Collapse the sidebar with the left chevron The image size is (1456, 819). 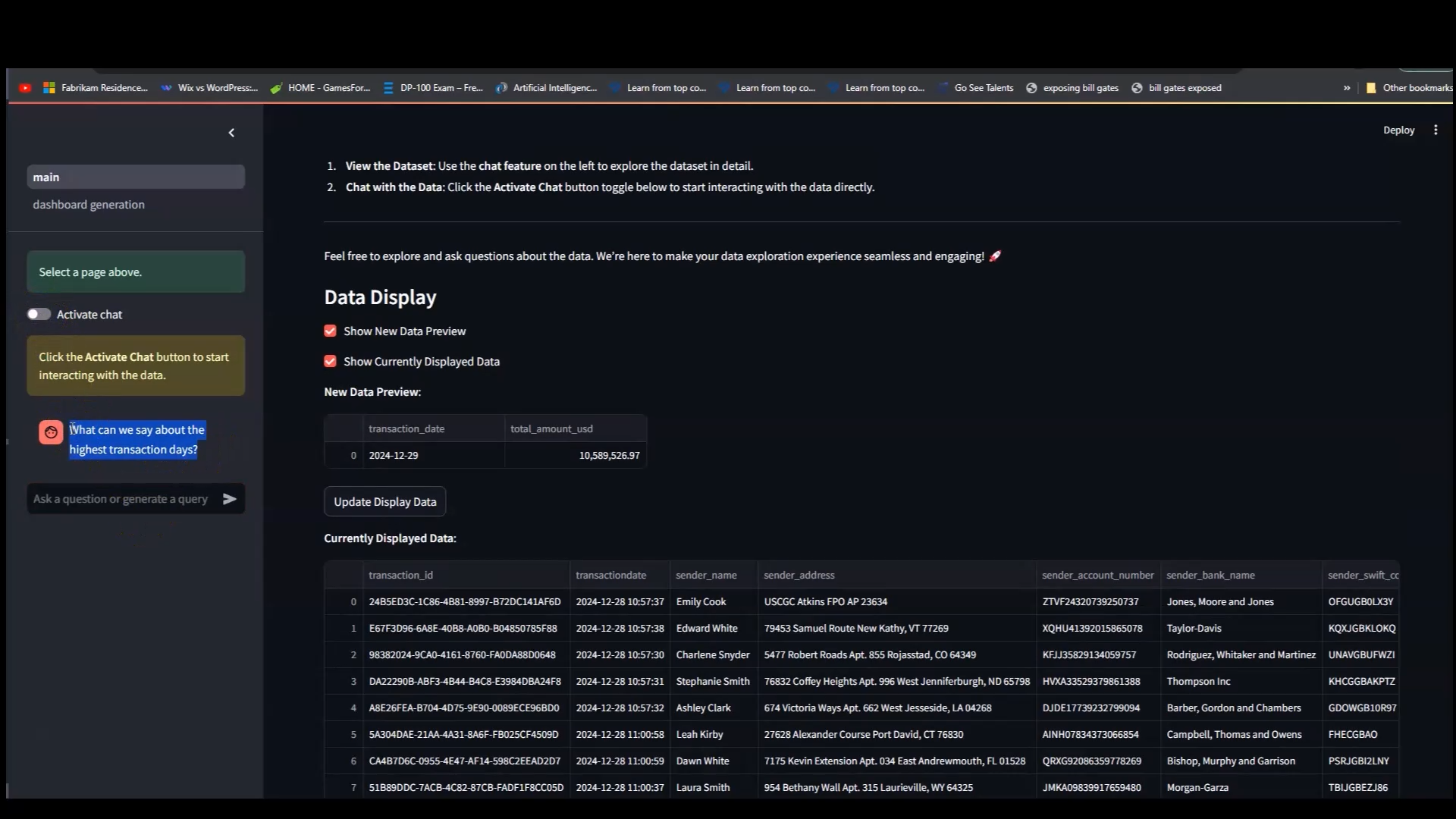(231, 133)
